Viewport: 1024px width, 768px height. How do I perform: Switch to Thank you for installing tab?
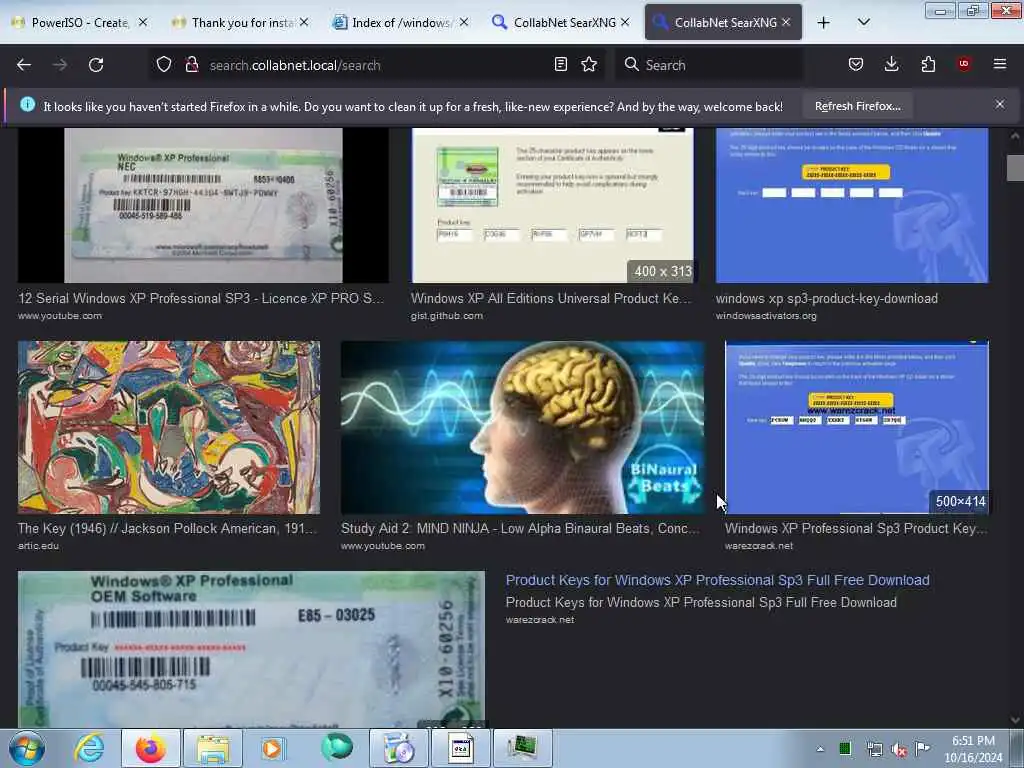238,22
